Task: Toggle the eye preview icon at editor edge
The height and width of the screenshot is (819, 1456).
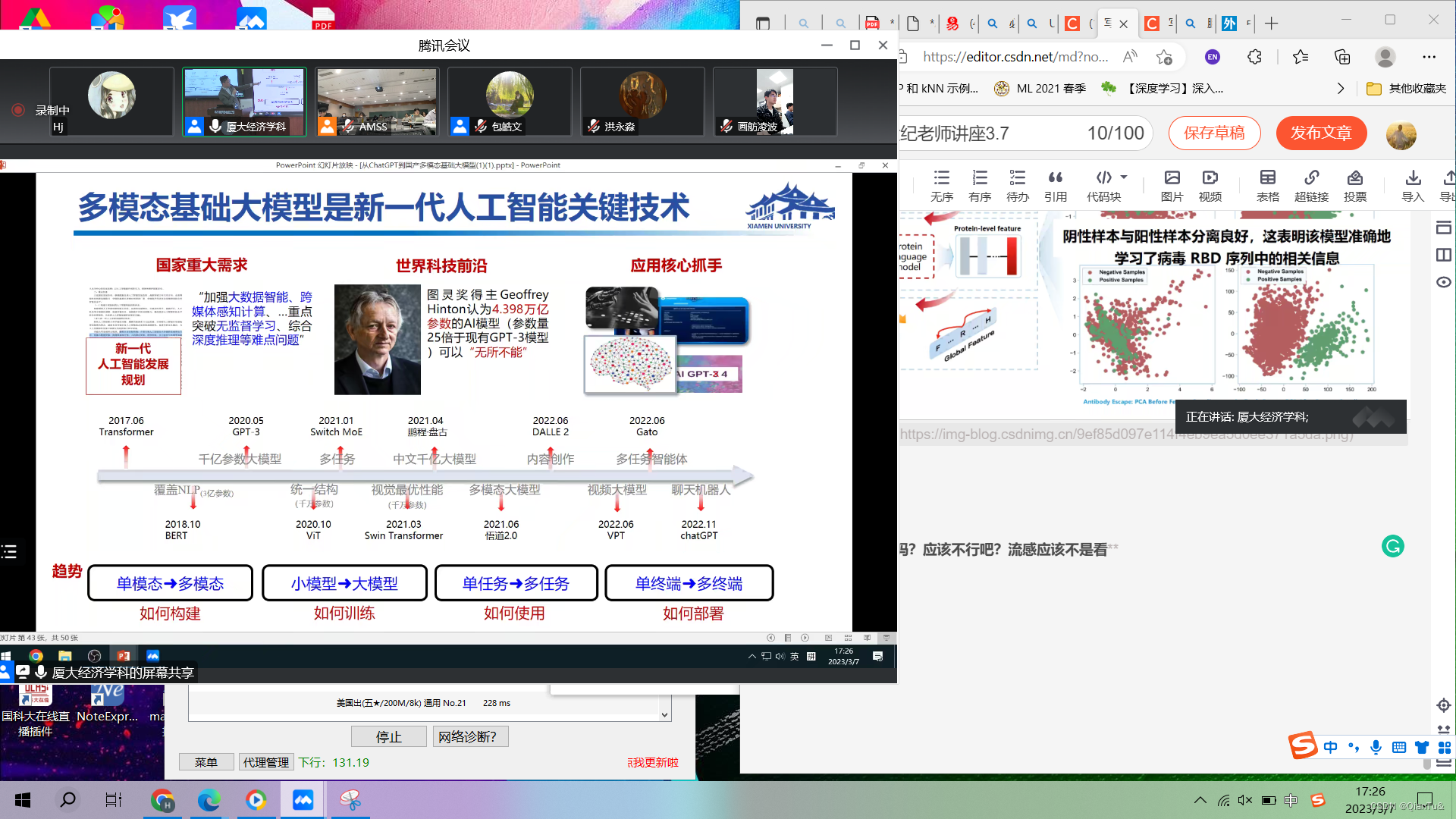Action: coord(1443,282)
